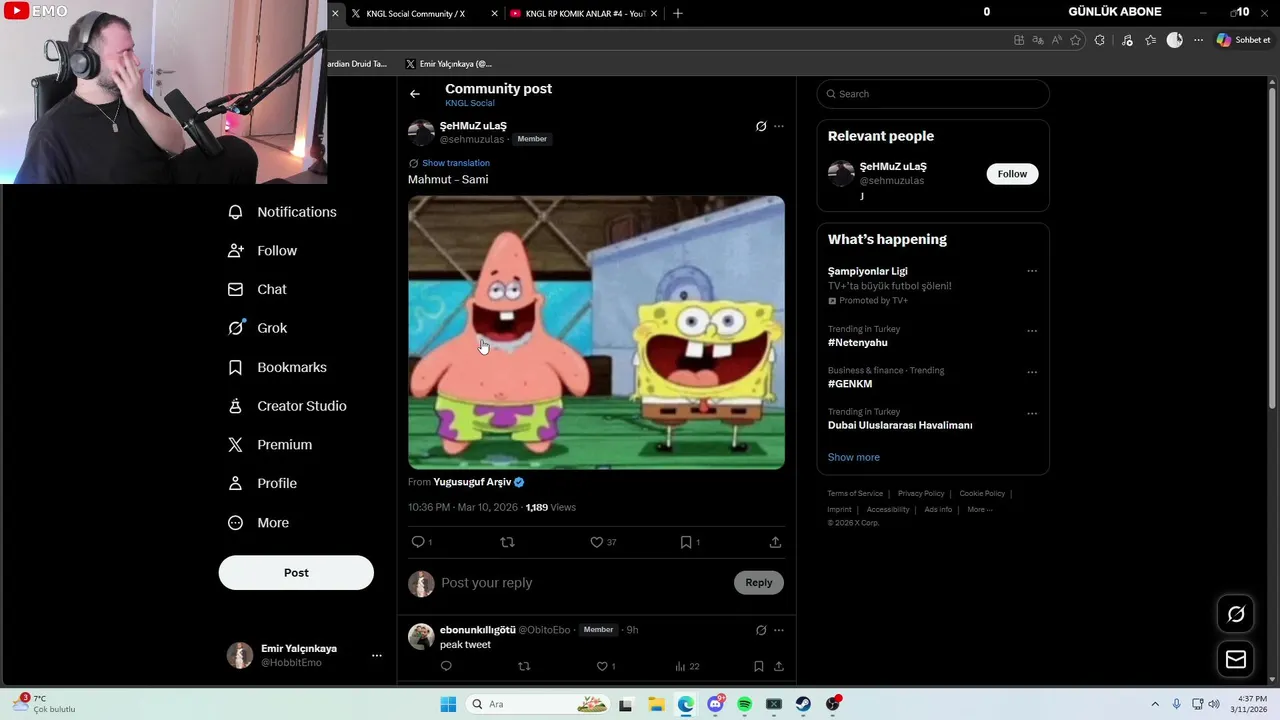Share the Mahmut – Sami post
Image resolution: width=1280 pixels, height=720 pixels.
775,542
